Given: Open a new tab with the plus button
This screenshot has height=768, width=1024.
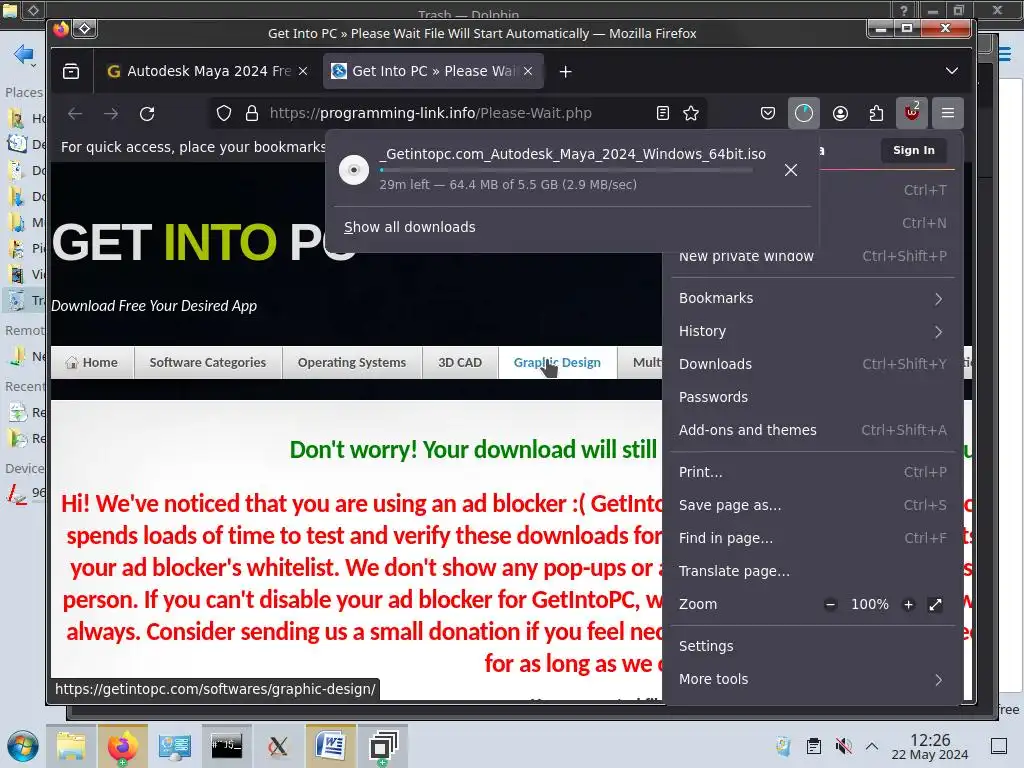Looking at the screenshot, I should (x=566, y=71).
